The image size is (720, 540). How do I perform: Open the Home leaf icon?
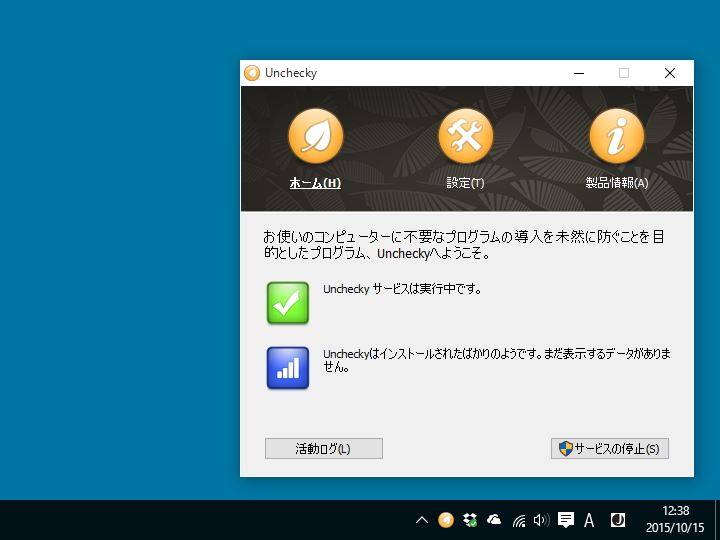pyautogui.click(x=315, y=136)
